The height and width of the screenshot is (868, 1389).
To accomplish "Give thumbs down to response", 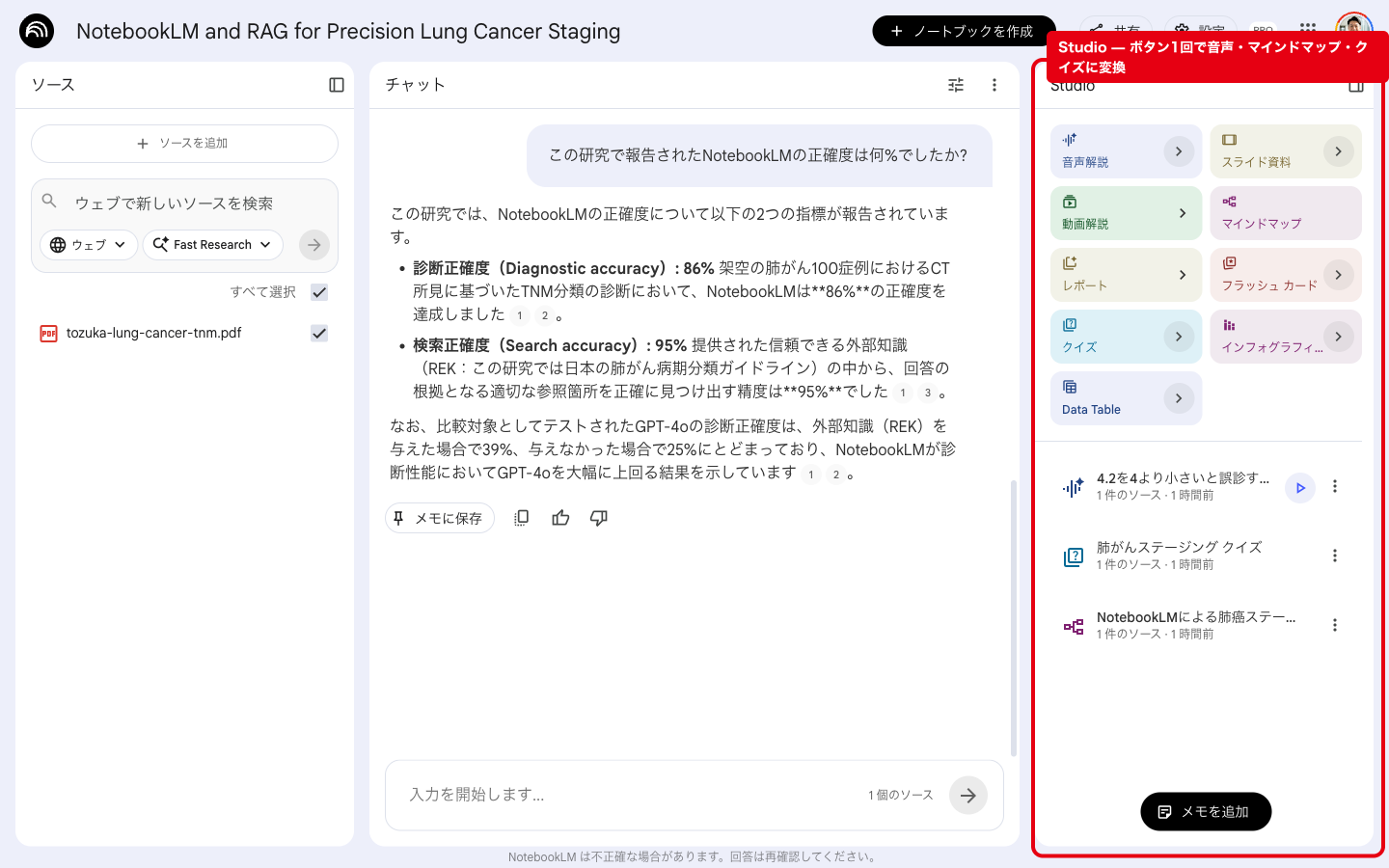I will tap(599, 518).
